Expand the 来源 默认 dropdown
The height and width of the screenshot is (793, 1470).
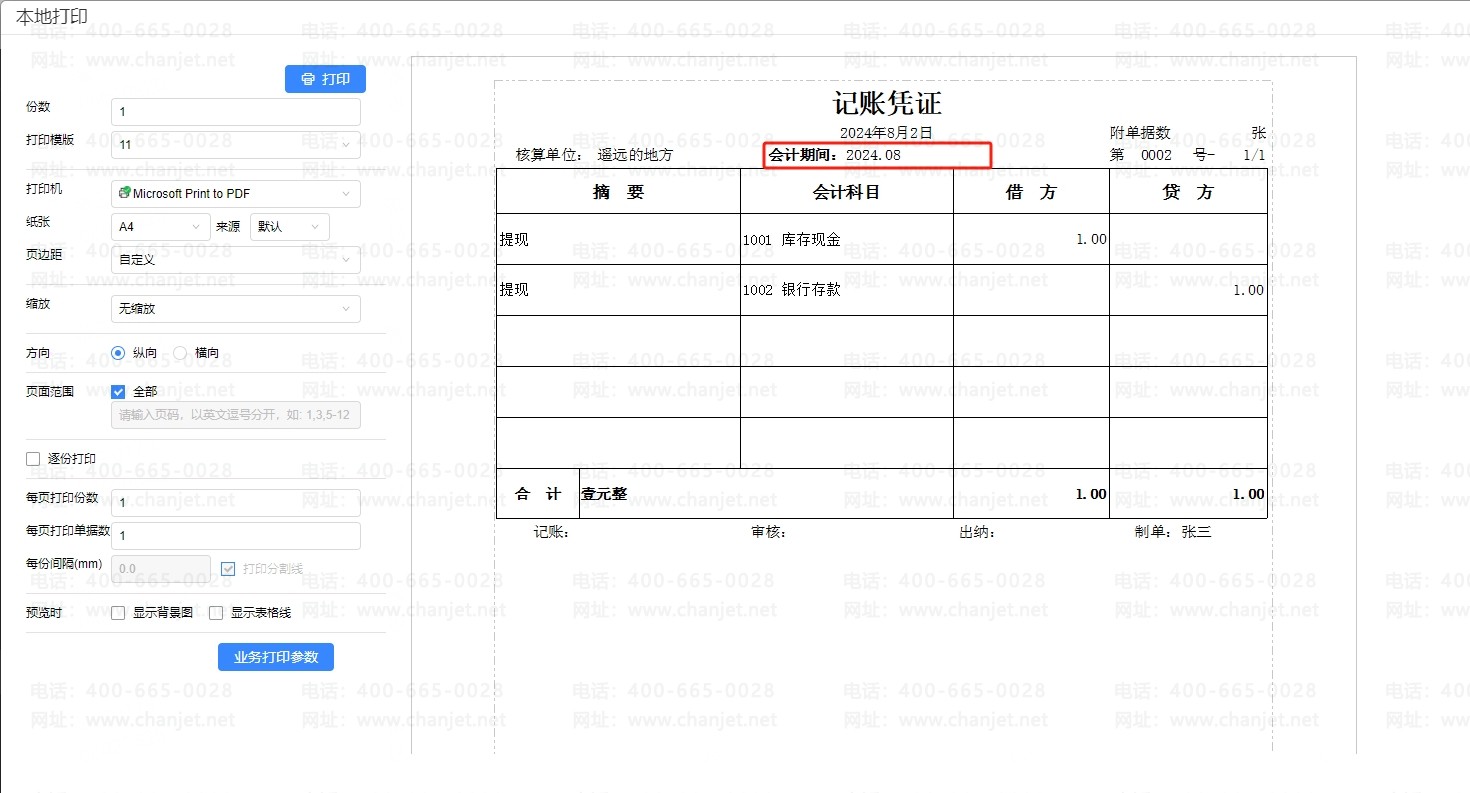tap(290, 227)
